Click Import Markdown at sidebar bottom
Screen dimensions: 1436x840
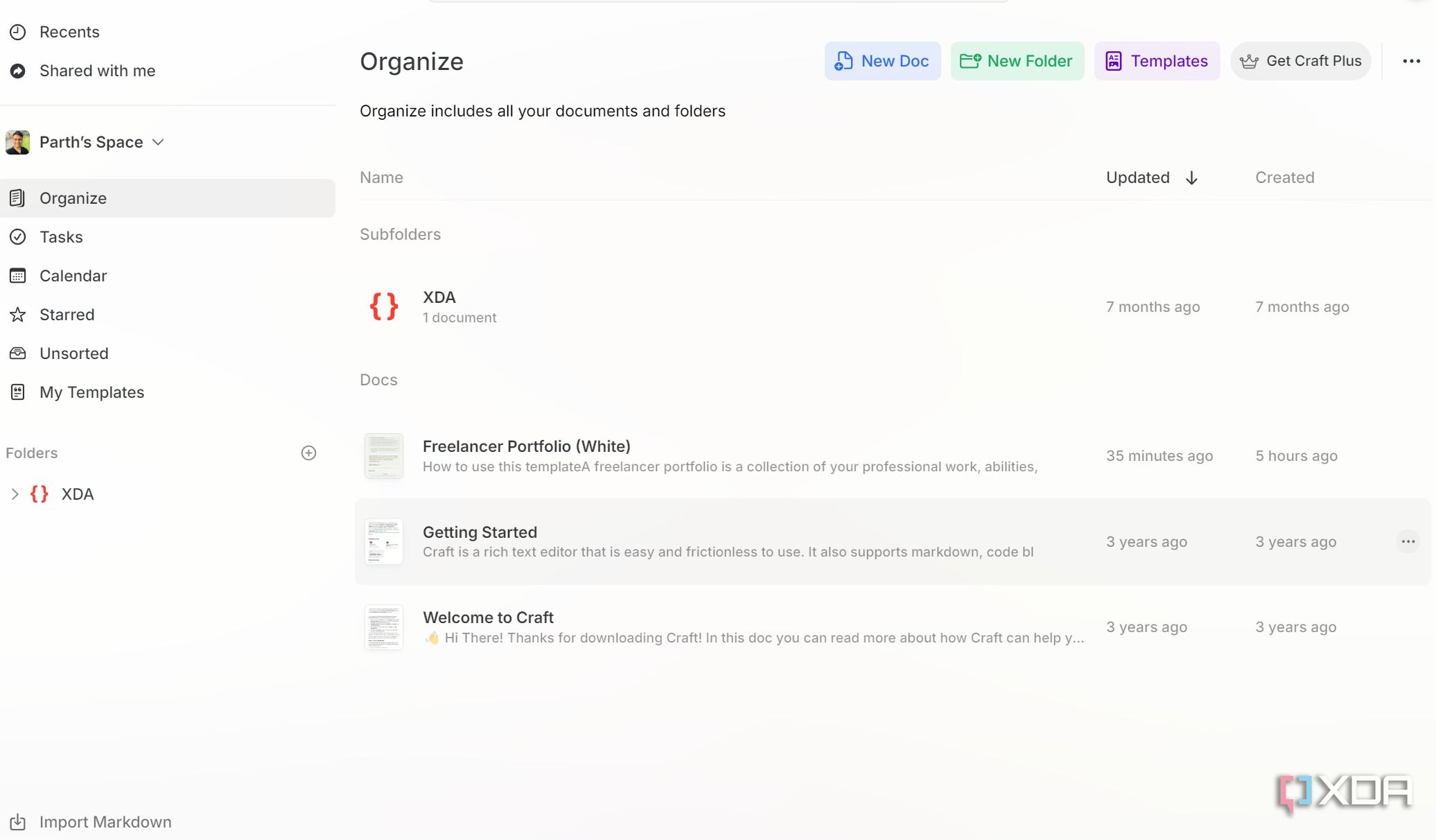point(105,822)
